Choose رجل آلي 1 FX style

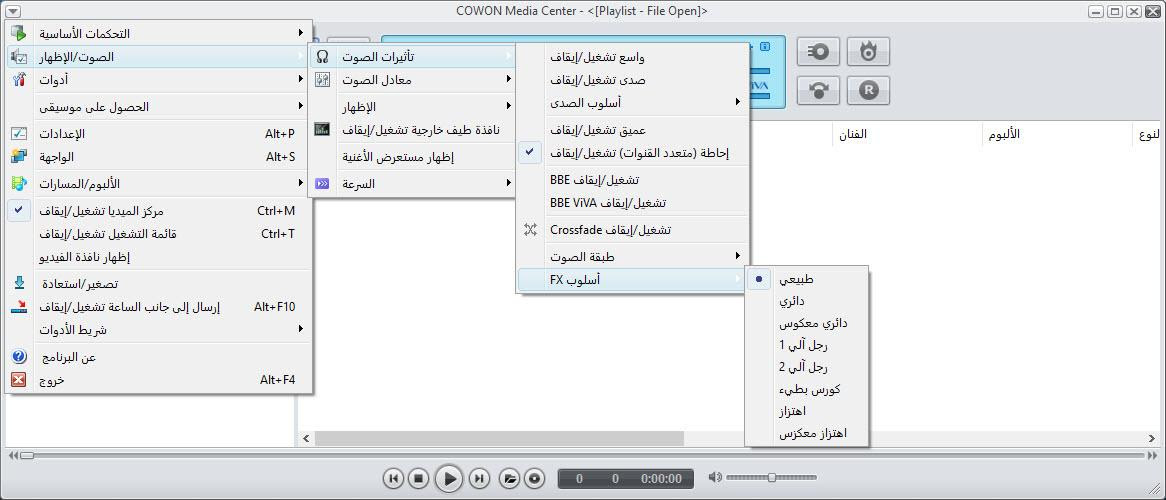pos(807,345)
